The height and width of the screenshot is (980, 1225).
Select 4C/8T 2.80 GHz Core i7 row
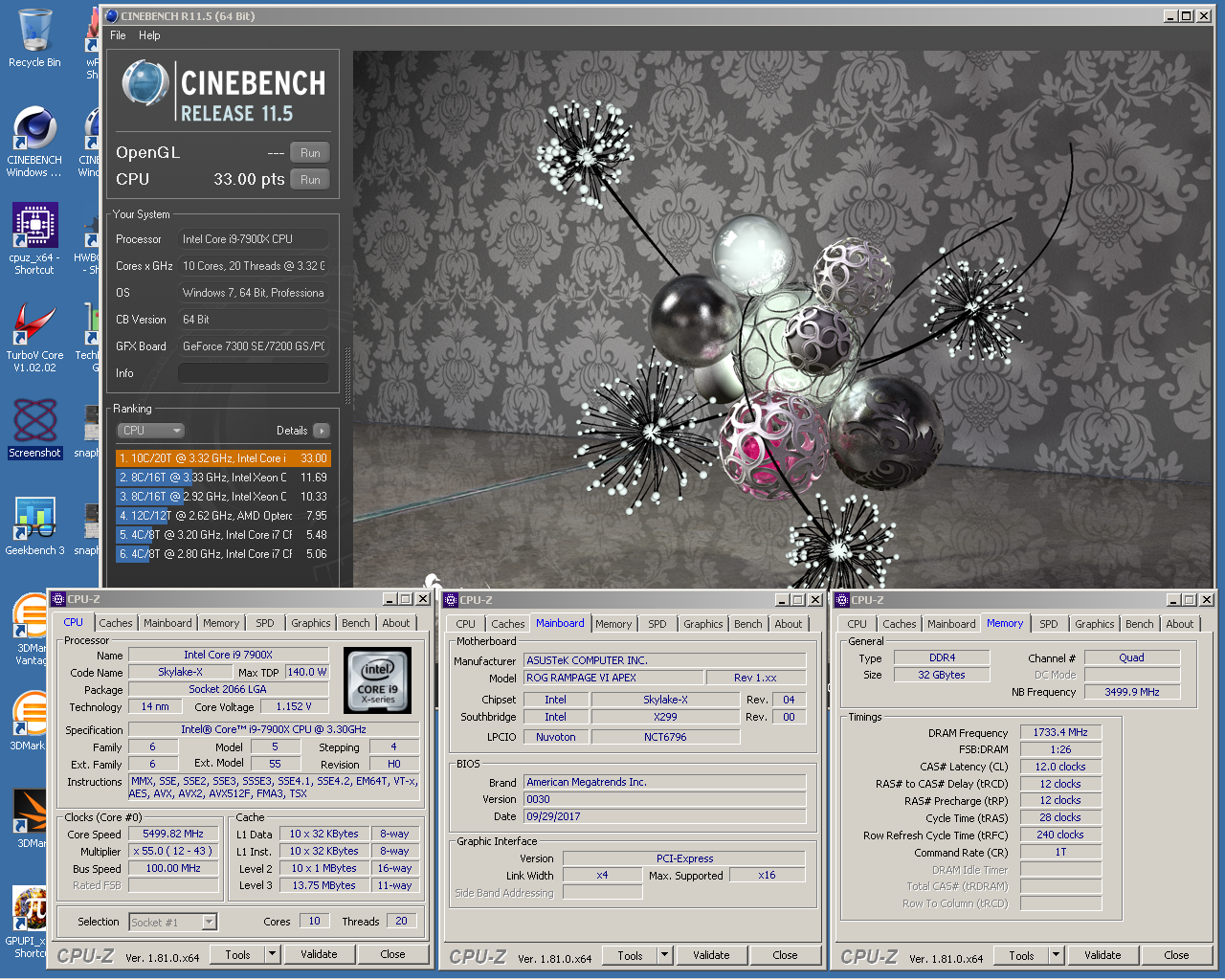223,554
